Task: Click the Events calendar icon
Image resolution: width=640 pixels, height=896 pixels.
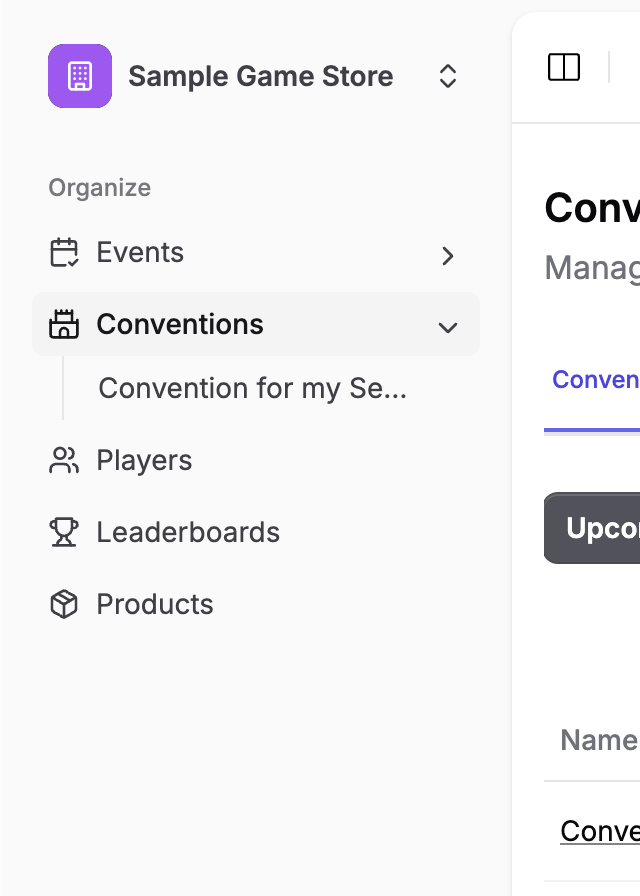Action: point(64,252)
